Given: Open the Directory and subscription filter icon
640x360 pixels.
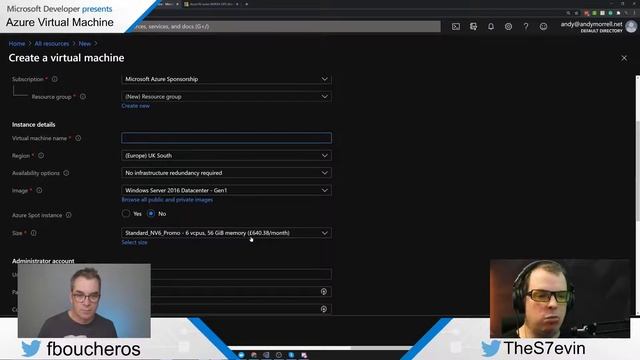Looking at the screenshot, I should (473, 27).
